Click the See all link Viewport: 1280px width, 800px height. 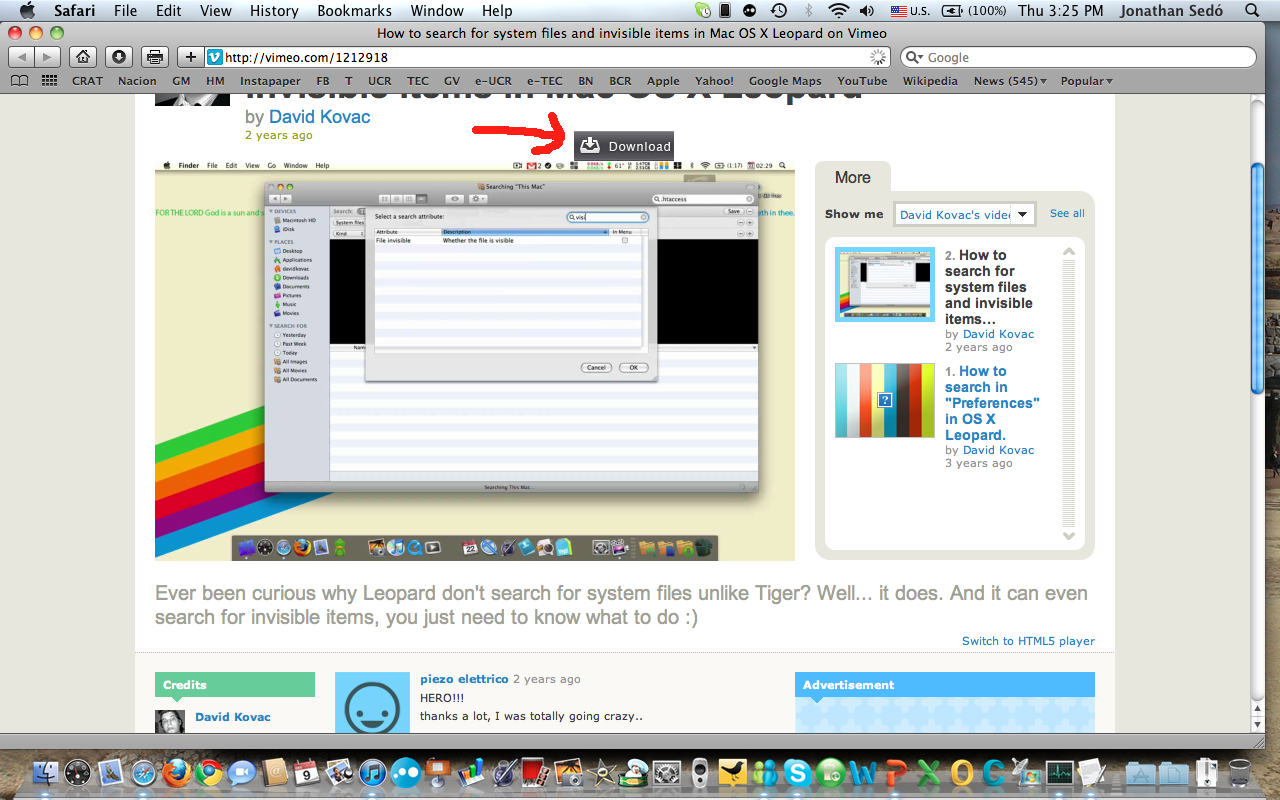coord(1066,213)
